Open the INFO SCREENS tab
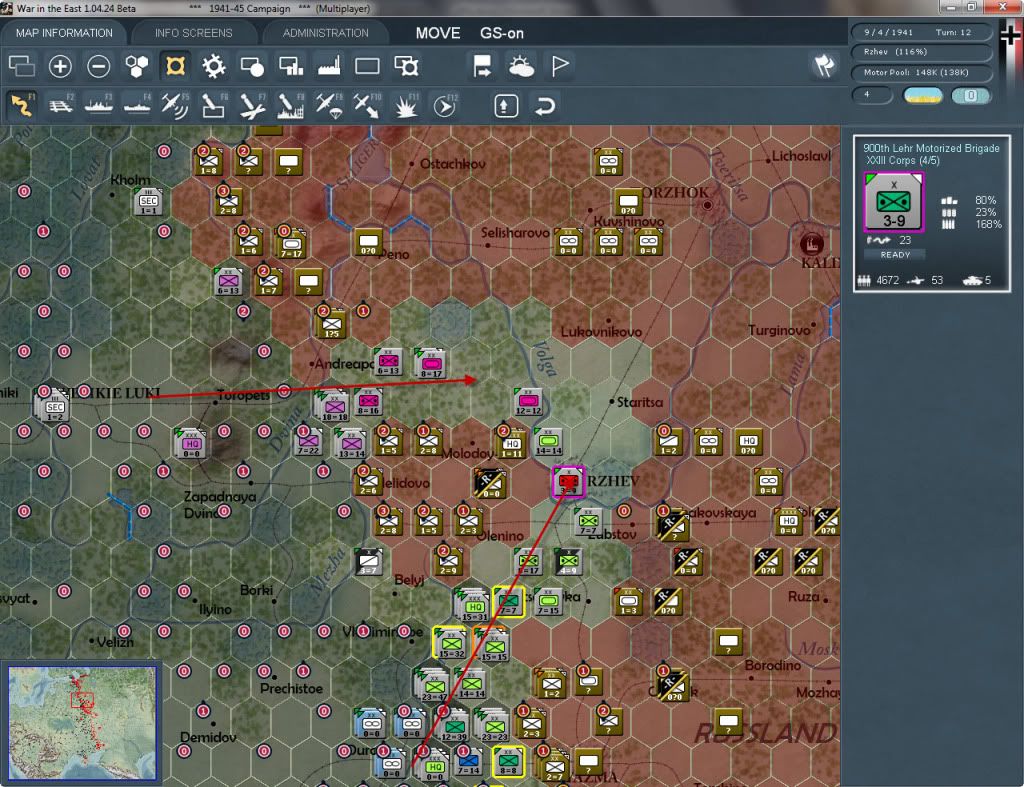 [193, 33]
